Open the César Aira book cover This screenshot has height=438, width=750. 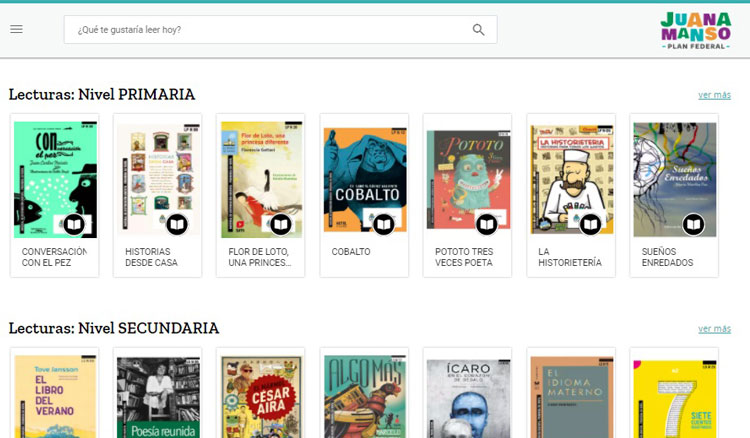point(262,396)
